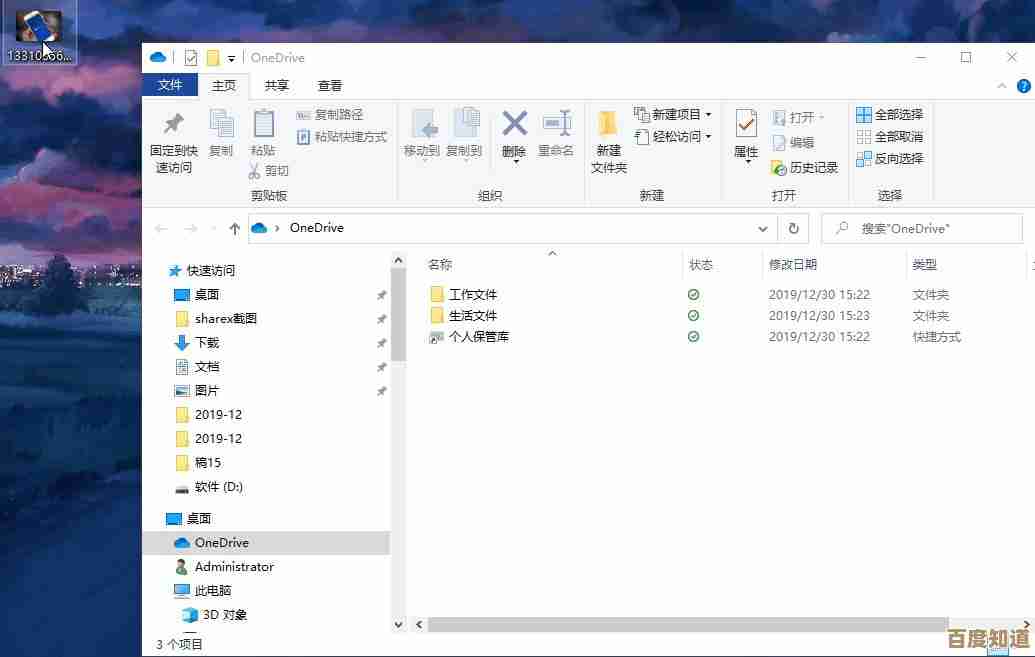This screenshot has width=1035, height=657.
Task: Open the View (查看) ribbon tab
Action: tap(330, 86)
